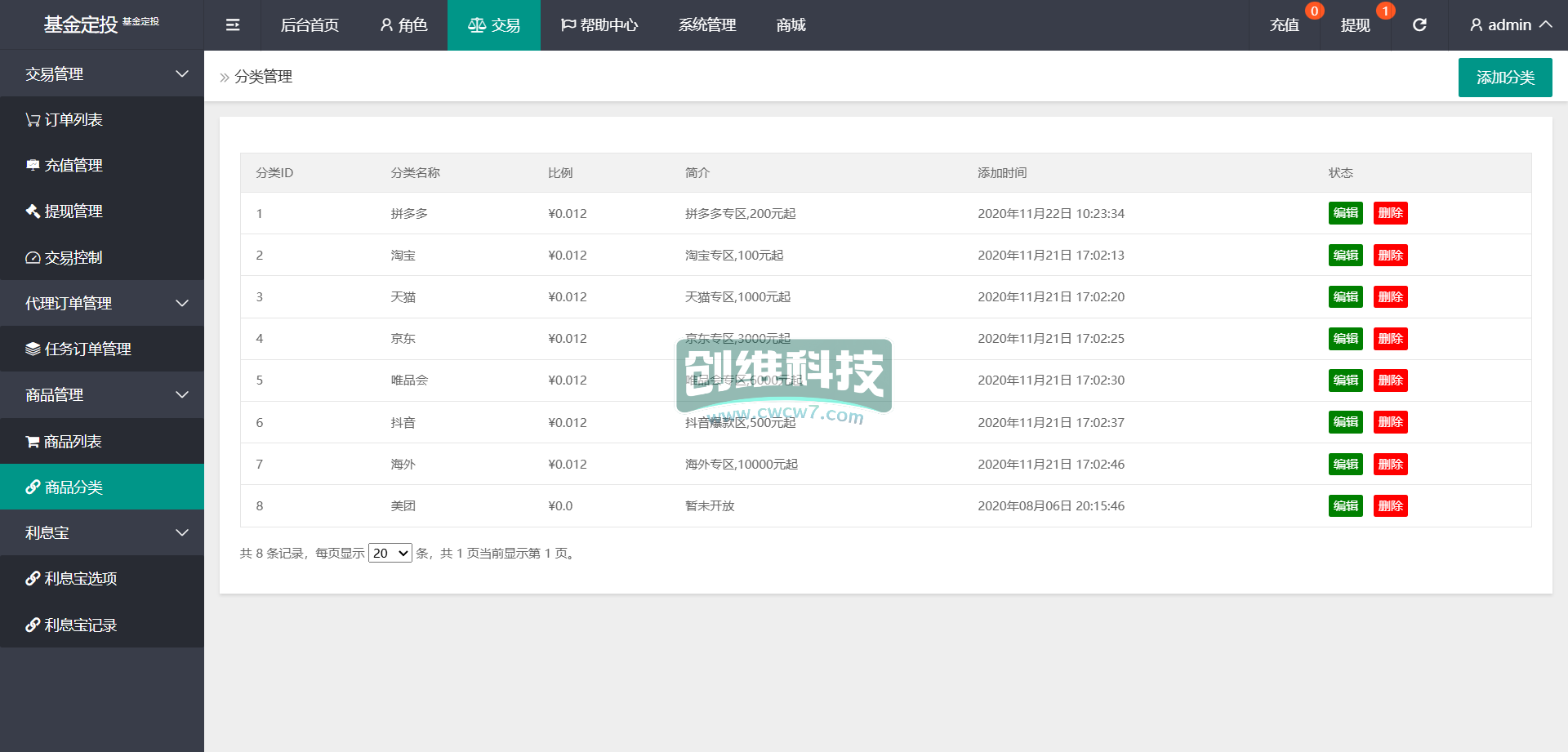Go to 提现管理 sidebar item

coord(73,211)
